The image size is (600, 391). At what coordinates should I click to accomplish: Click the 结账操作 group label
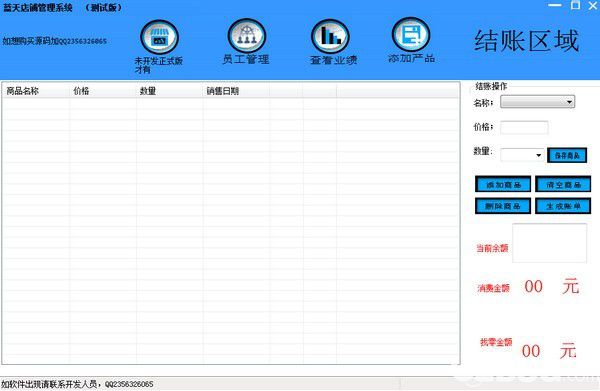491,86
